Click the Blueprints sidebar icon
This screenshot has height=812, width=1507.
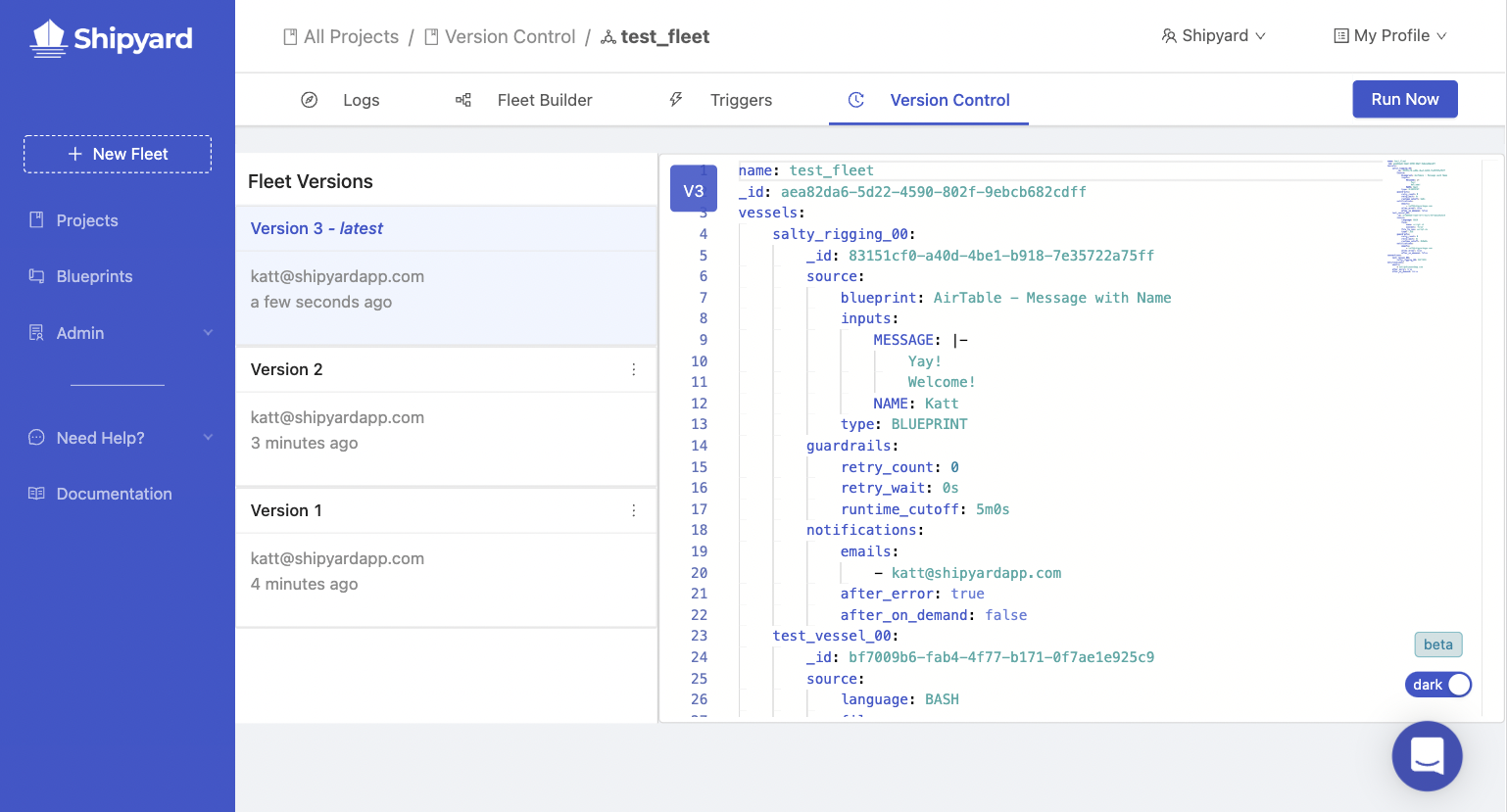[36, 276]
